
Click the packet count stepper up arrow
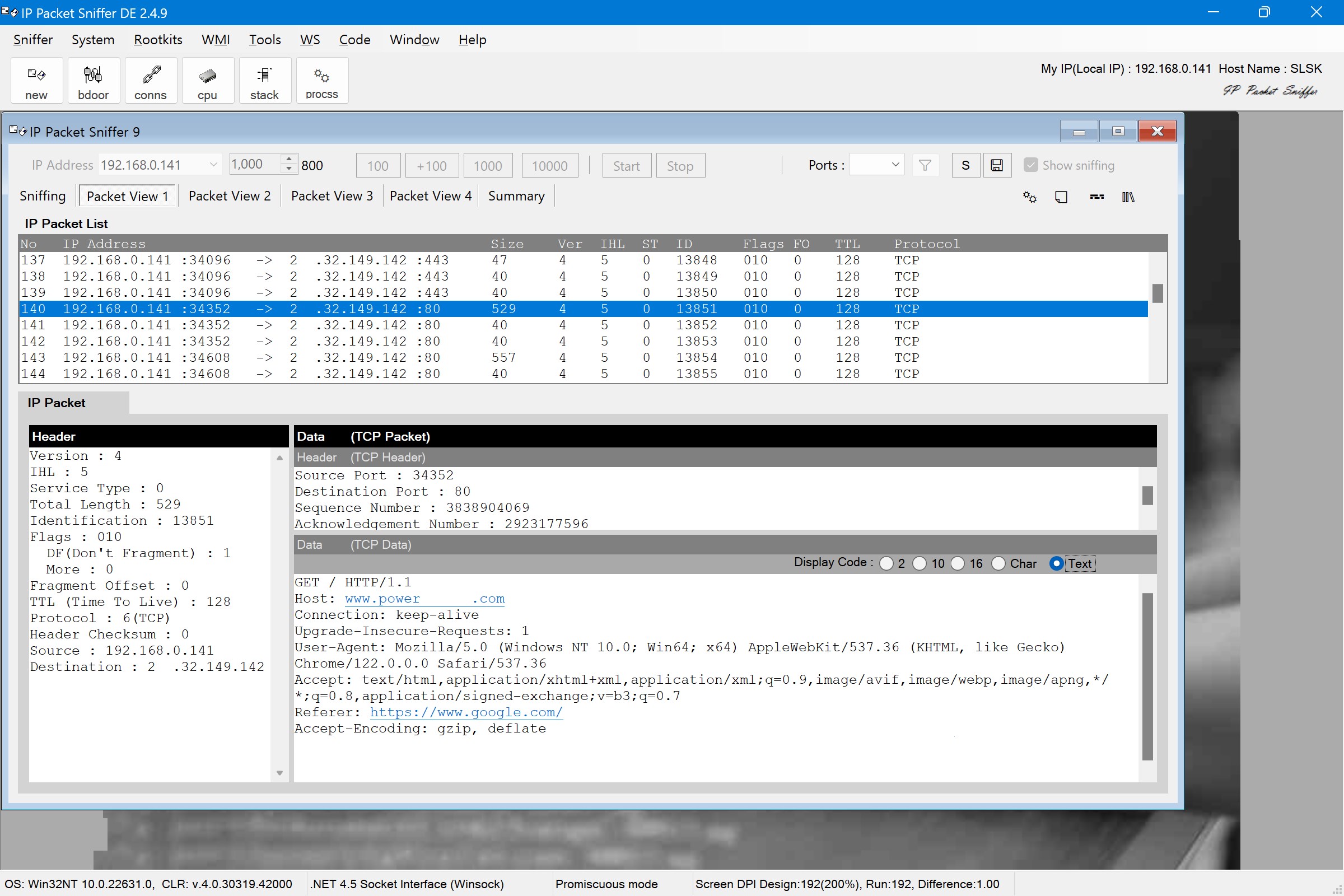tap(288, 160)
